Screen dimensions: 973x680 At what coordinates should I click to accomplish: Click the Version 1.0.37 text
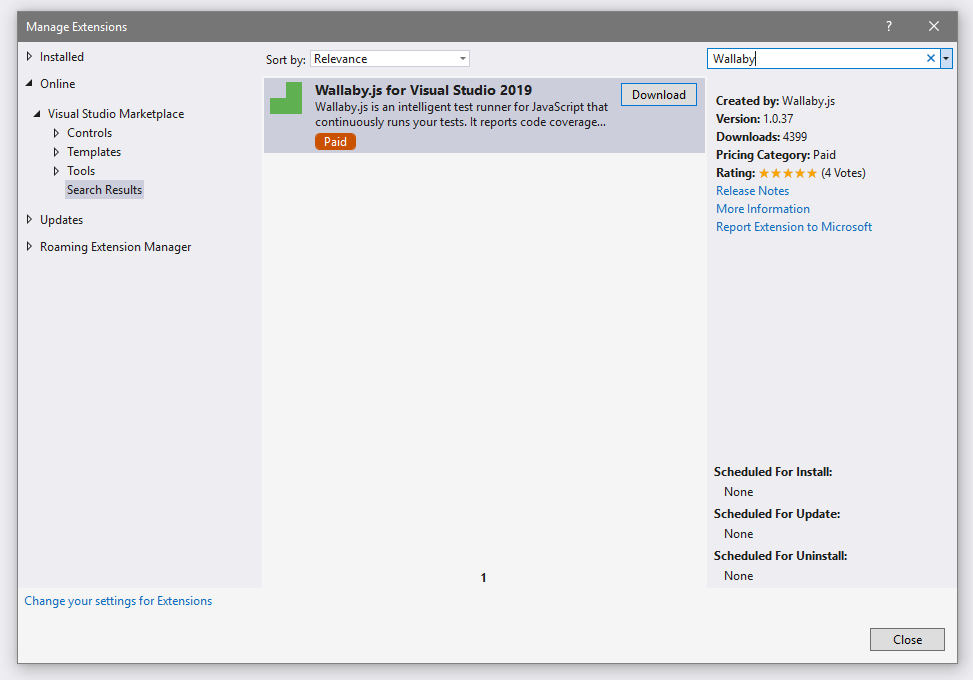point(755,119)
